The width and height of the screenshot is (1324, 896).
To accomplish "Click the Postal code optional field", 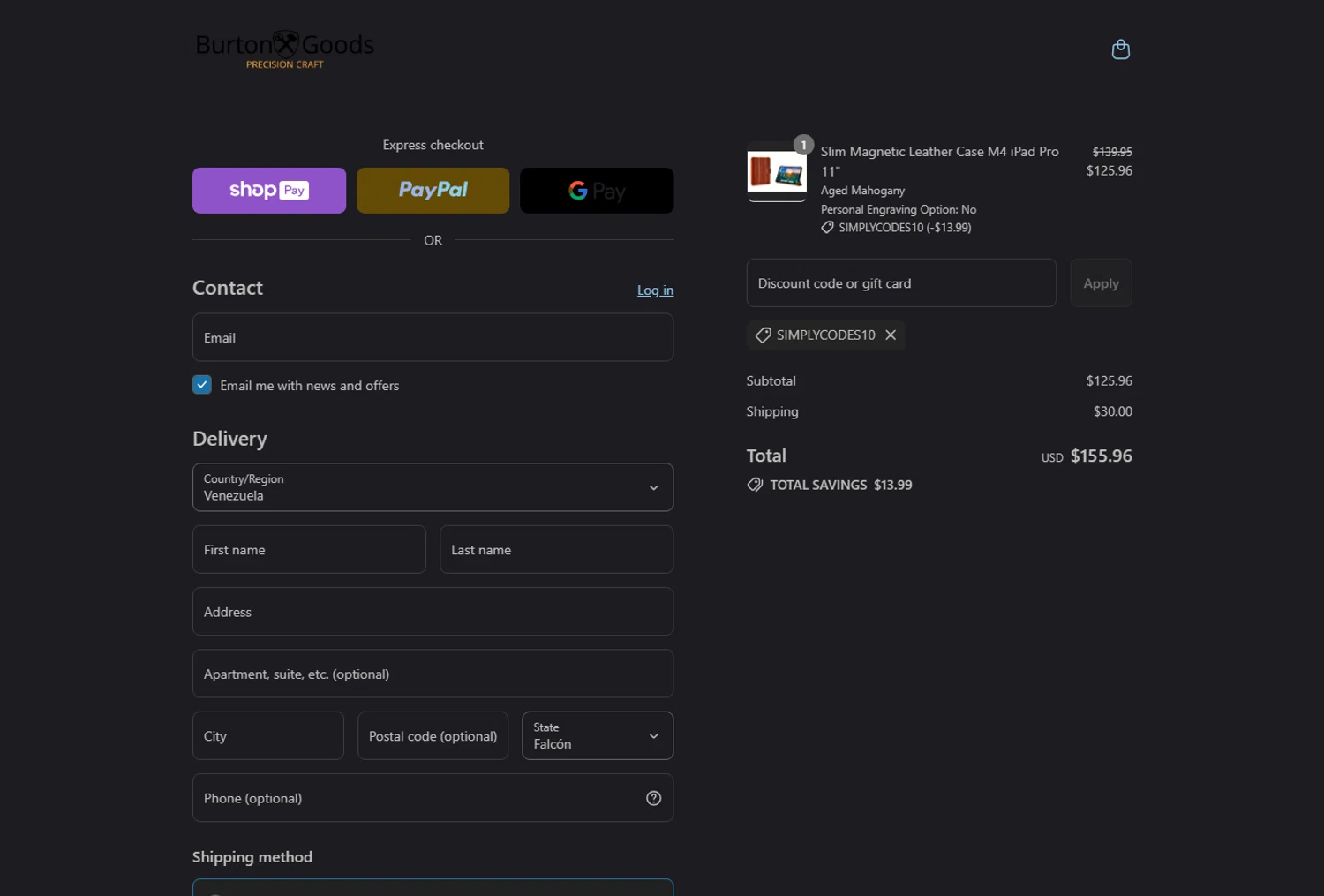I will 433,735.
